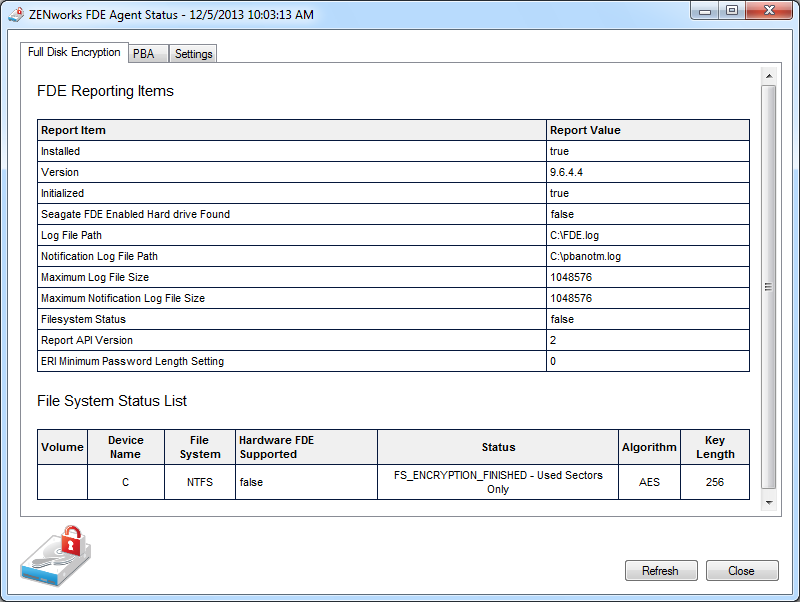
Task: Click the ZENworks app icon in title bar
Action: tap(16, 14)
